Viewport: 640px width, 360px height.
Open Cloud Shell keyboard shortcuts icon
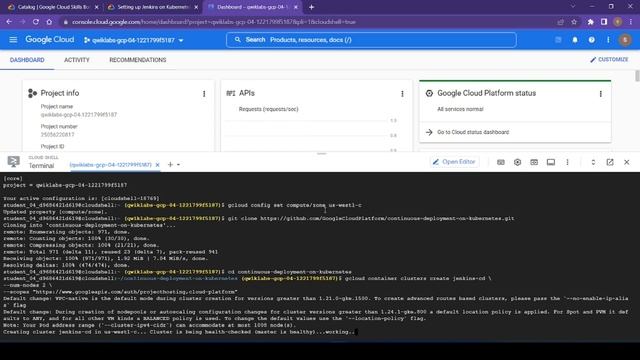pyautogui.click(x=500, y=162)
